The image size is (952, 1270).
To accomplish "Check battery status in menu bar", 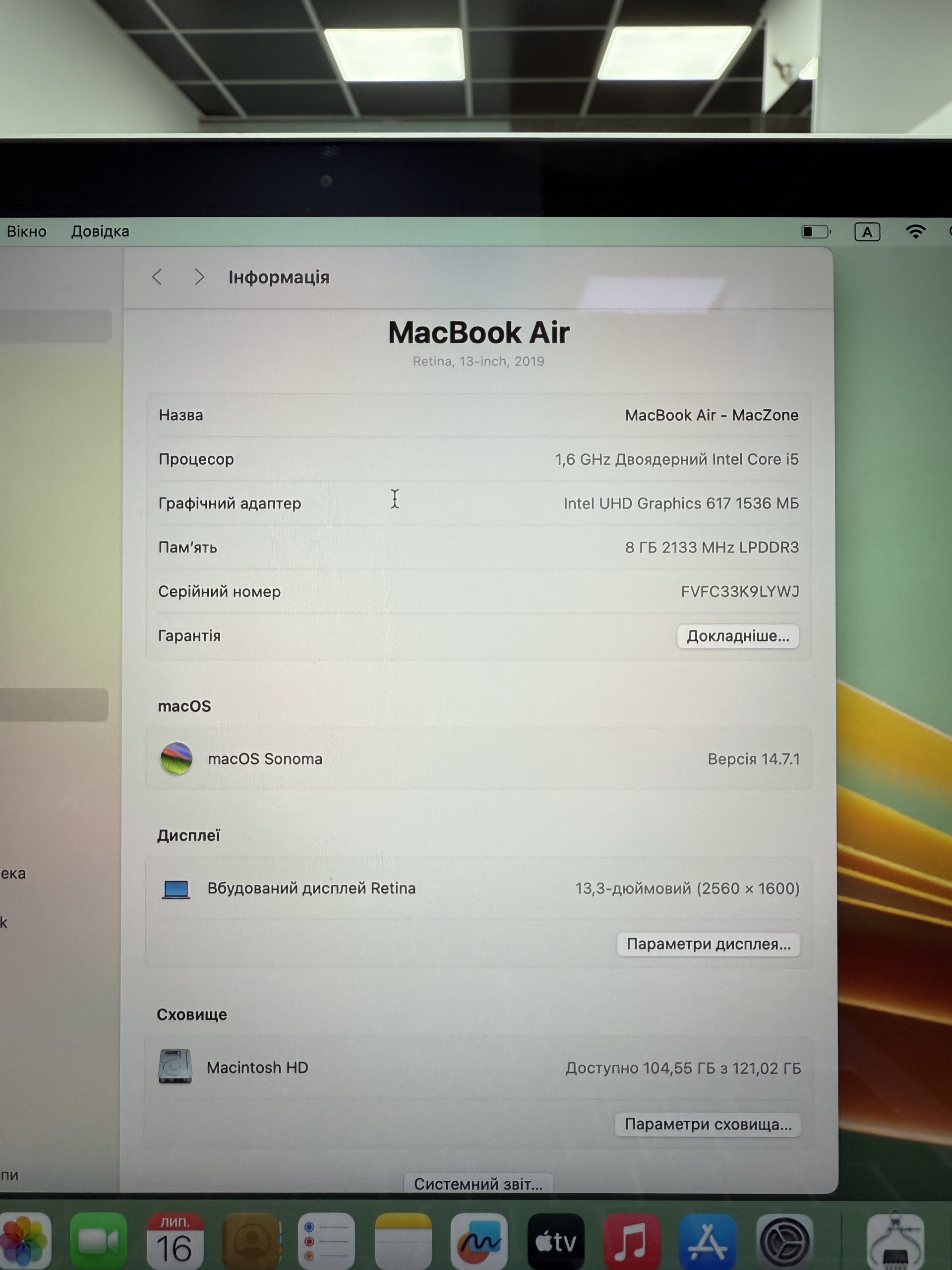I will tap(816, 231).
